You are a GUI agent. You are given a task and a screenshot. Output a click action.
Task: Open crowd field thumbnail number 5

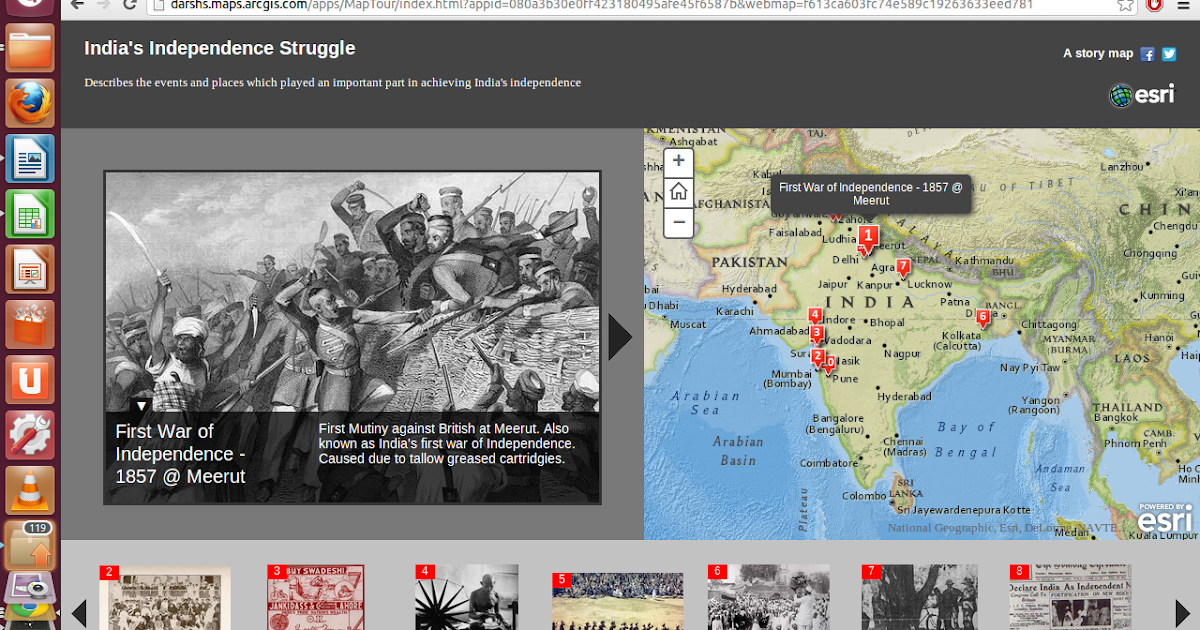[x=617, y=601]
